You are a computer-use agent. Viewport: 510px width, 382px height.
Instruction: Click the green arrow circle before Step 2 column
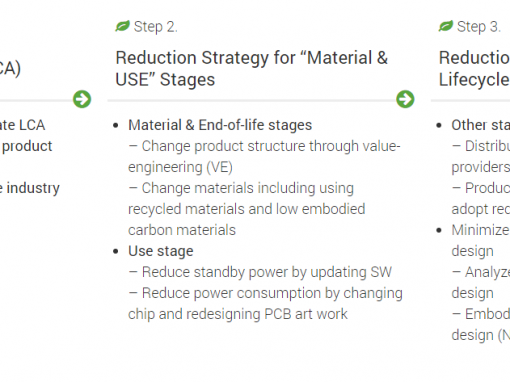tap(82, 99)
